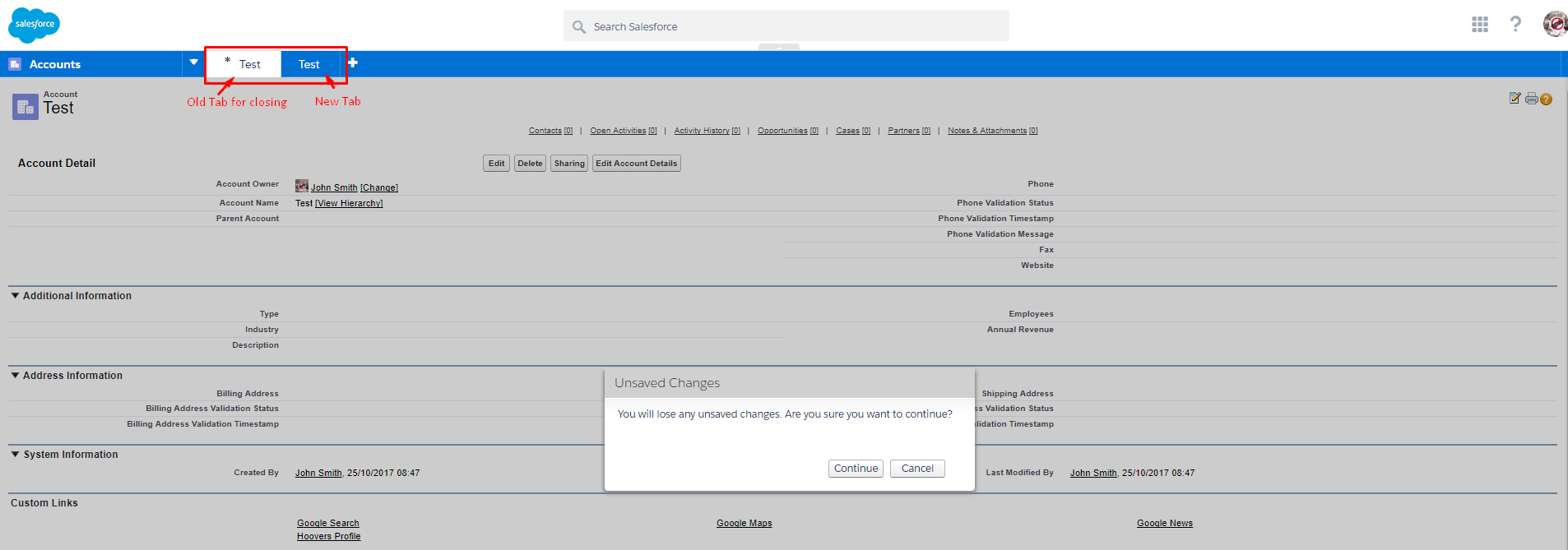Open the Google Search custom link
The height and width of the screenshot is (550, 1568).
[x=328, y=523]
